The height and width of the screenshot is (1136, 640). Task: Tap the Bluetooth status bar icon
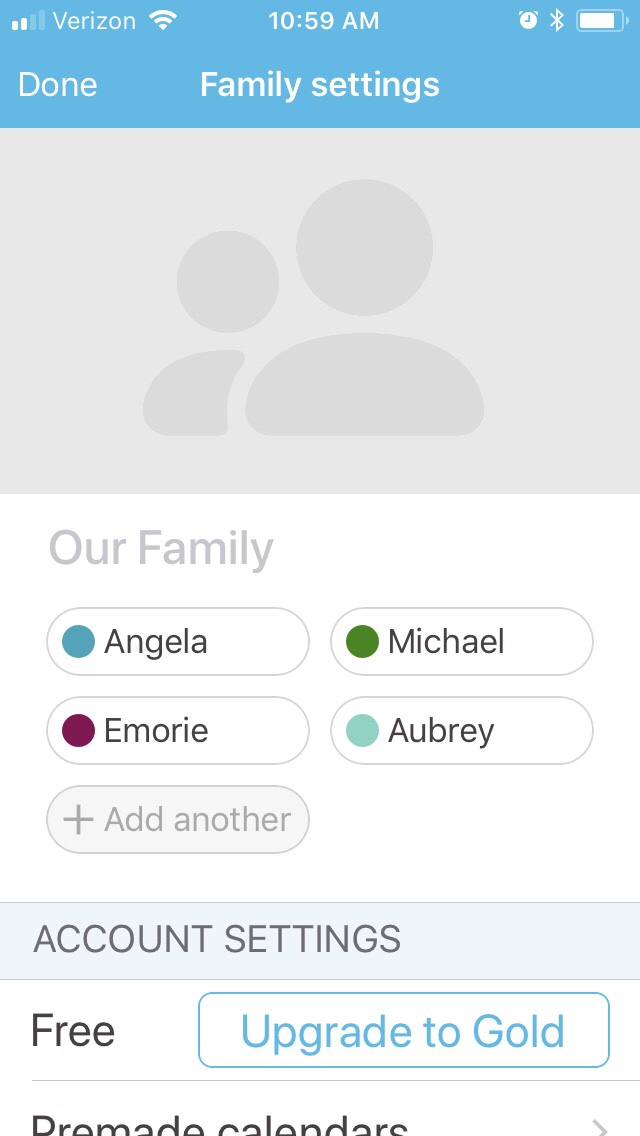click(x=557, y=21)
